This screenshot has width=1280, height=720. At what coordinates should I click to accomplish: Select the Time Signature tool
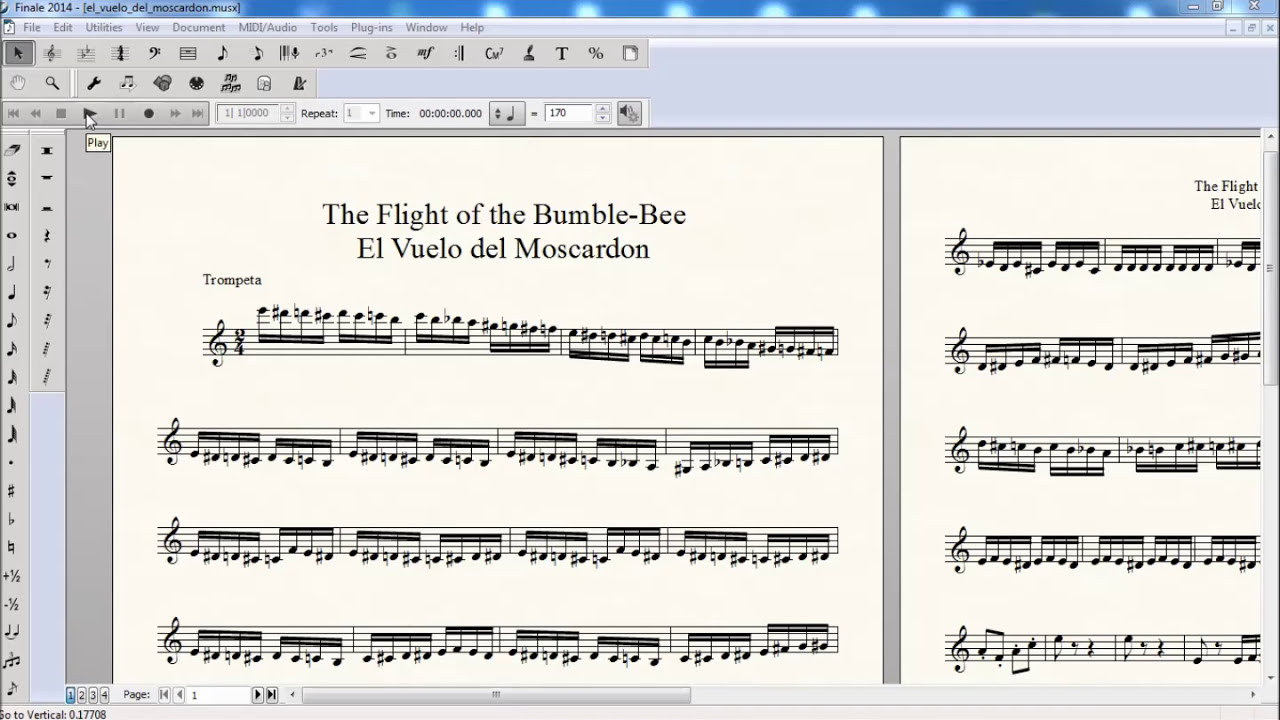click(120, 53)
